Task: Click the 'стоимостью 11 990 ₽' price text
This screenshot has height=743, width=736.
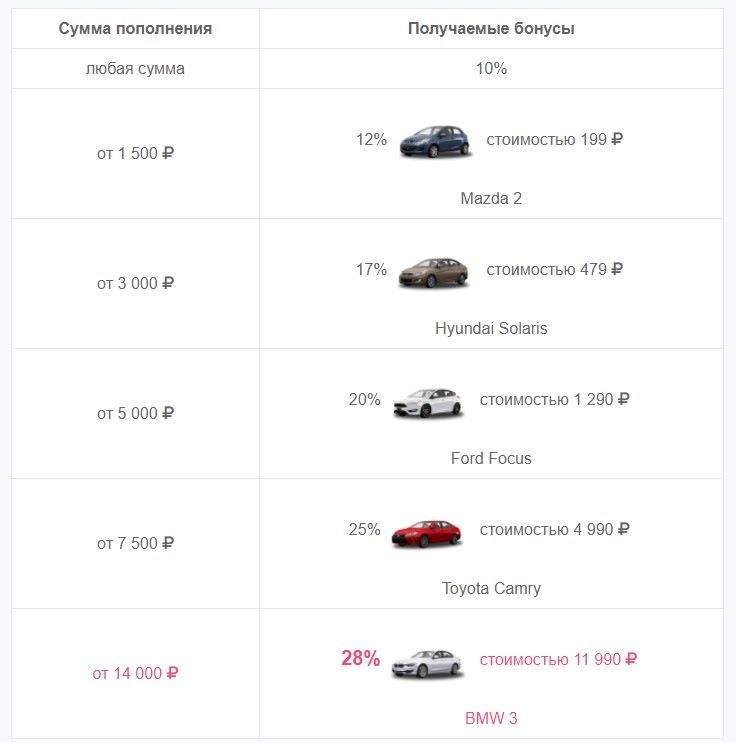Action: [x=558, y=659]
